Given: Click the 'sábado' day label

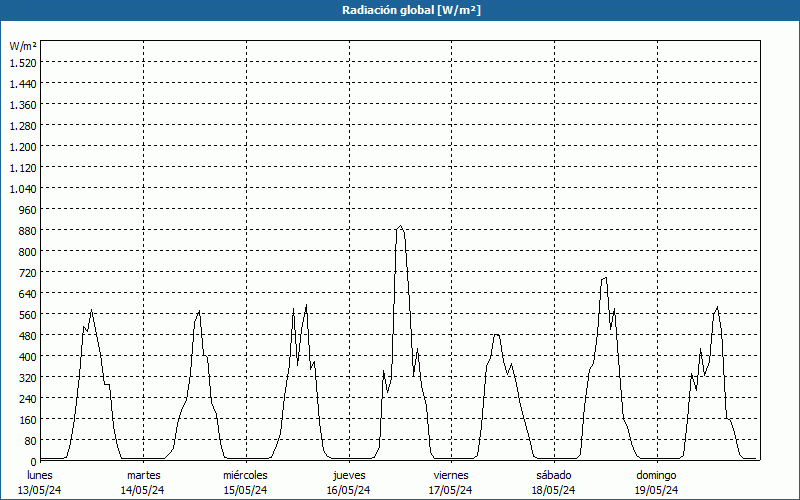Looking at the screenshot, I should (554, 475).
